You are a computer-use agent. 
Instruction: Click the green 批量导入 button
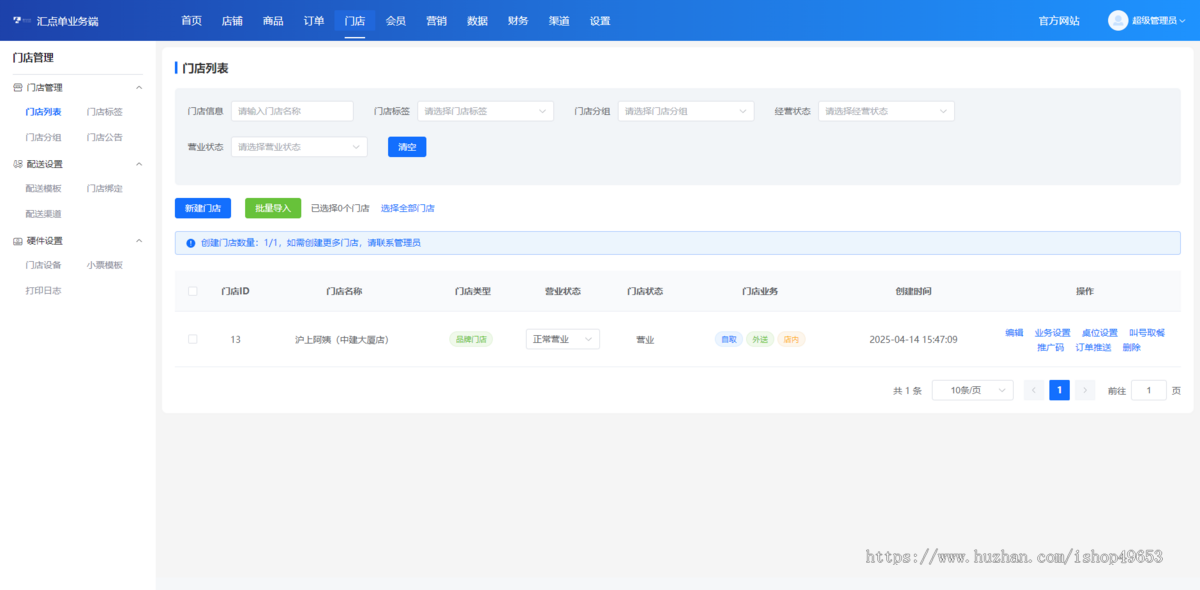(x=273, y=208)
